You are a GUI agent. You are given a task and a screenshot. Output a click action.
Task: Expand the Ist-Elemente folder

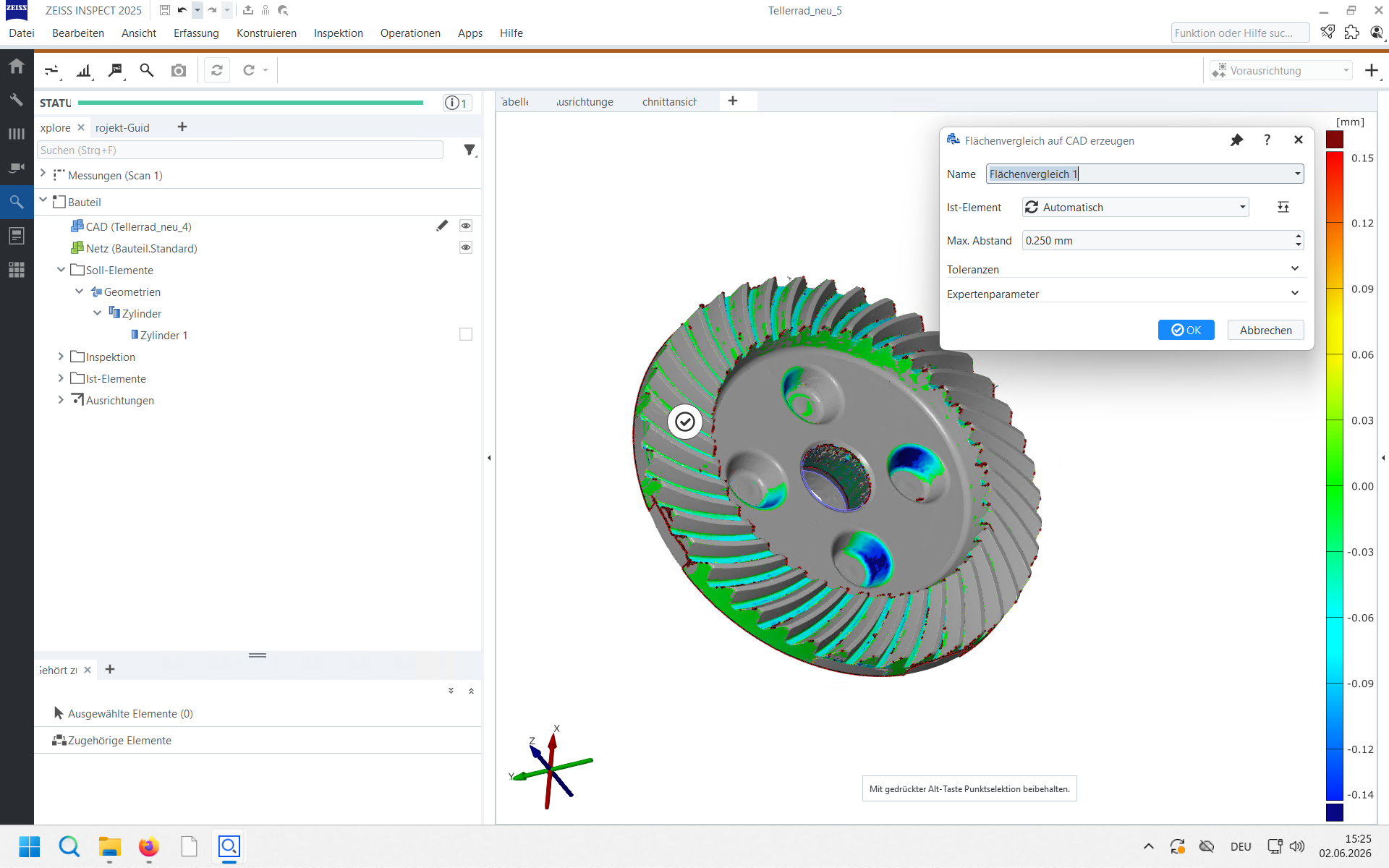[61, 378]
